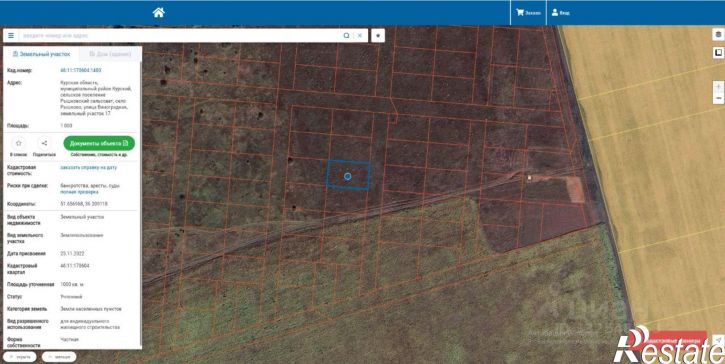Select the coordinates value 51.656168, 36.209118

(84, 204)
